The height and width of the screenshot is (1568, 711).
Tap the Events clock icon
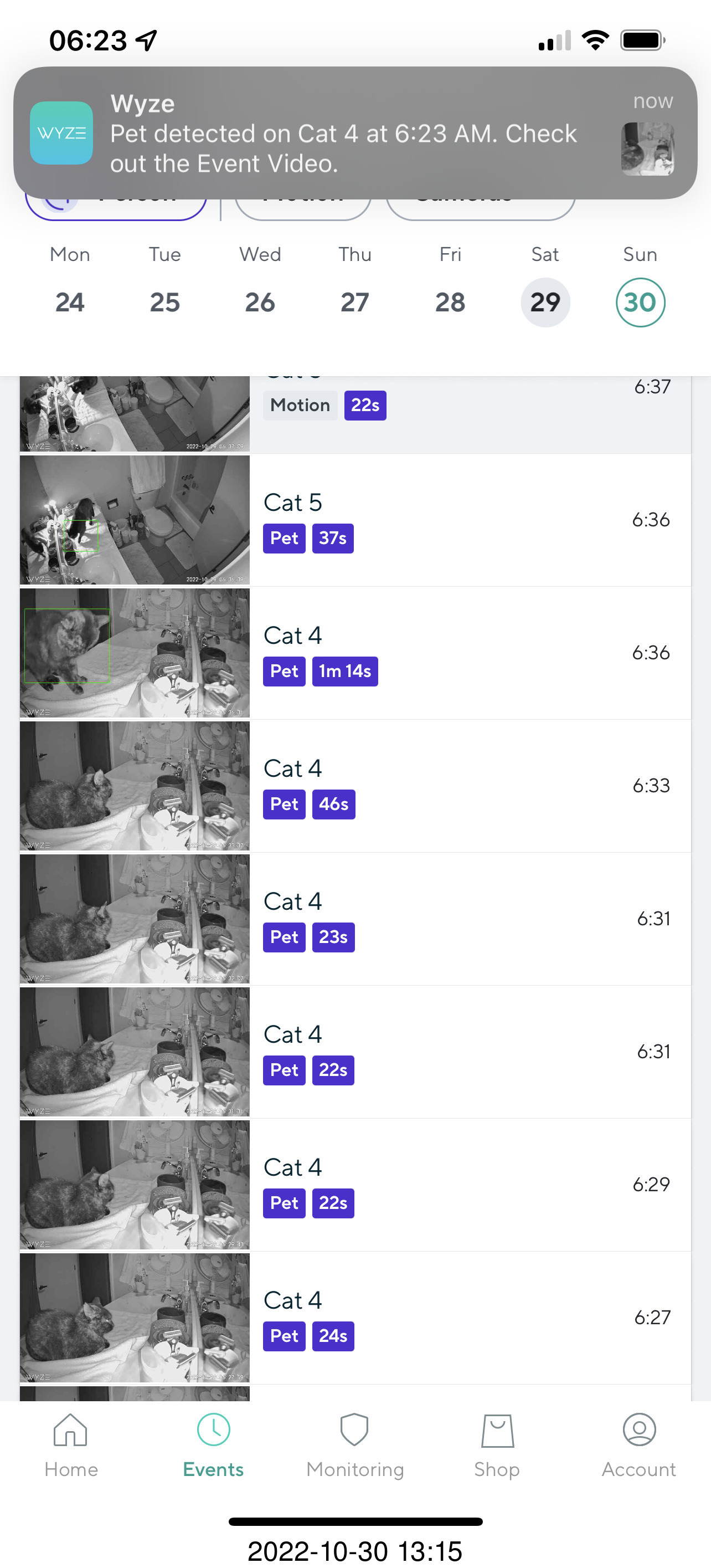click(x=214, y=1429)
